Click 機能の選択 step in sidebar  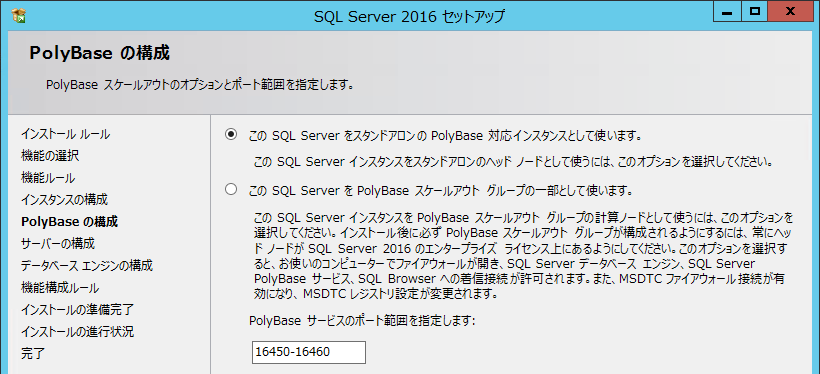pyautogui.click(x=50, y=155)
